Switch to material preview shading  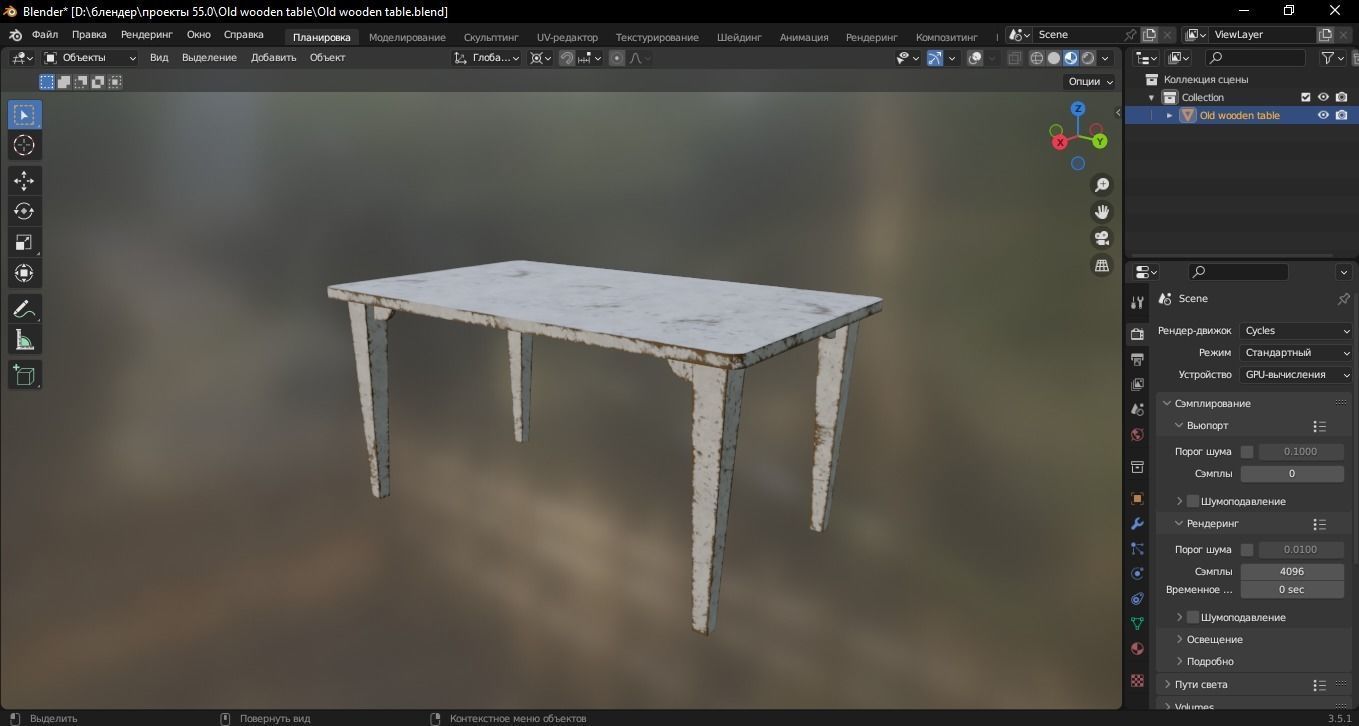1071,58
